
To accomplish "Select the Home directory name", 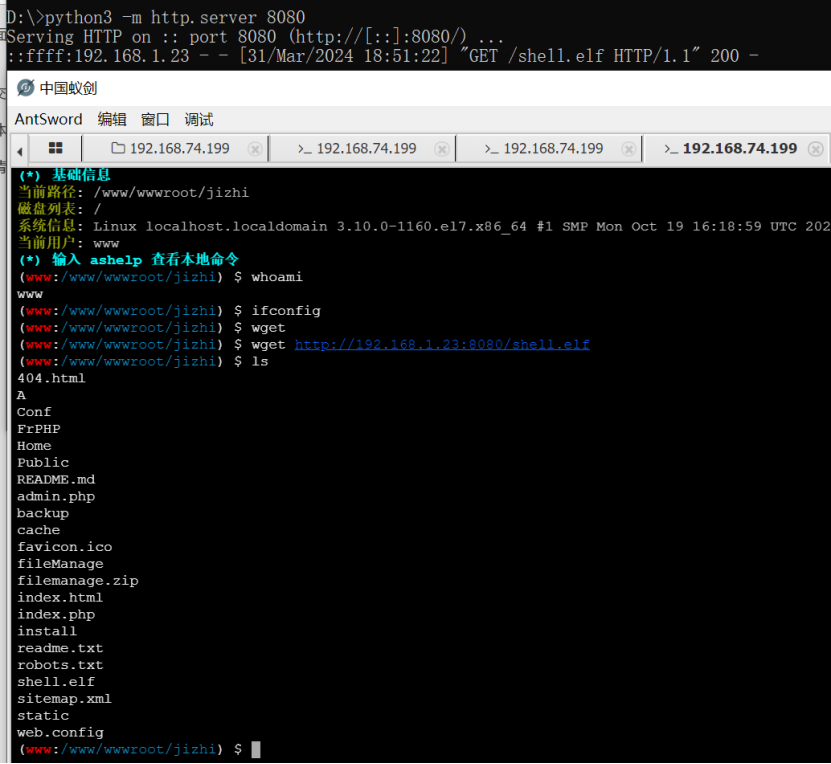I will point(34,446).
